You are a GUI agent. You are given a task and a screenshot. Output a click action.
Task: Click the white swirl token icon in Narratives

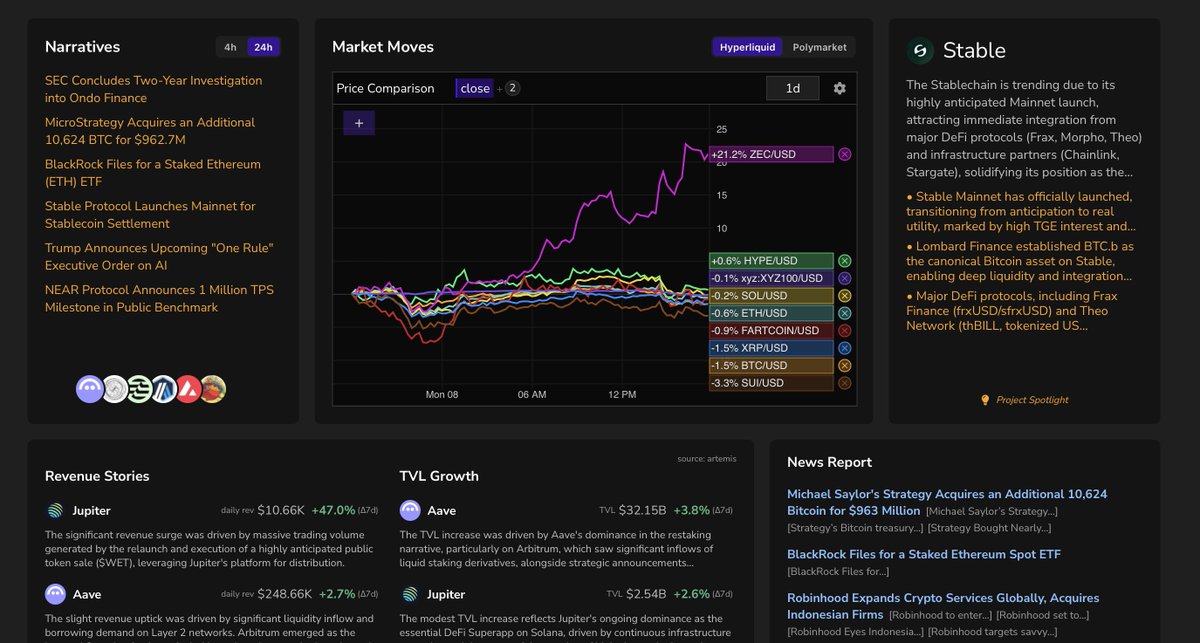tap(115, 389)
